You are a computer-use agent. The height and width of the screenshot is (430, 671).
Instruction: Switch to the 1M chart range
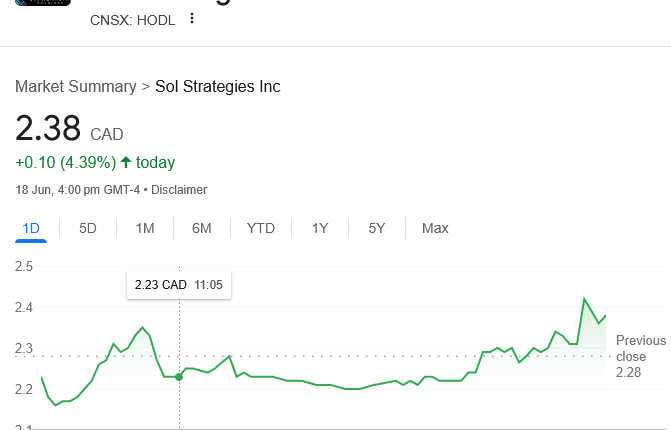(x=145, y=228)
